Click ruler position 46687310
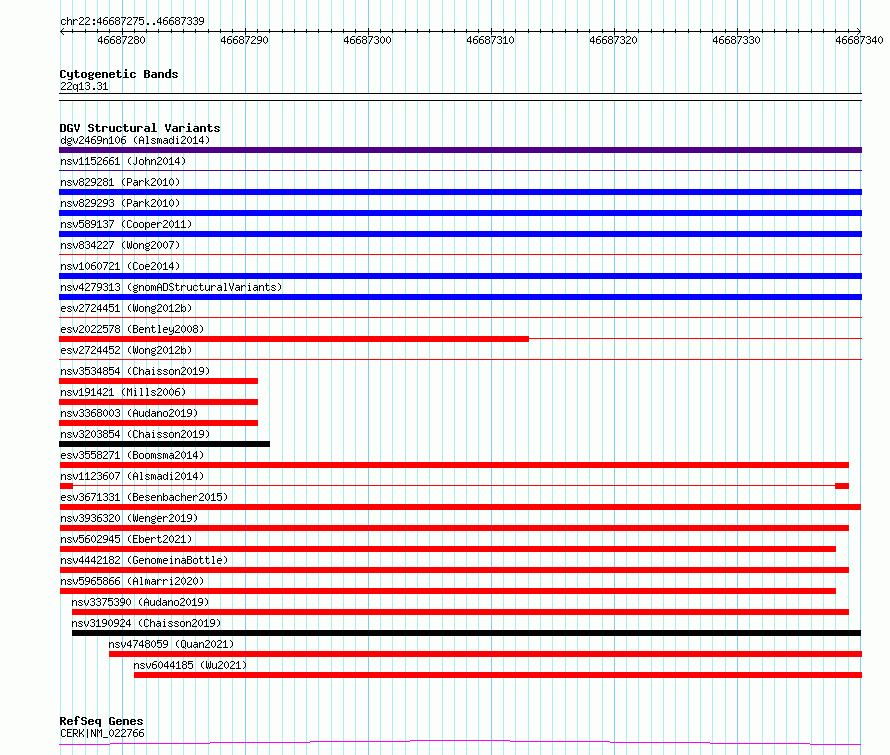 pyautogui.click(x=490, y=40)
